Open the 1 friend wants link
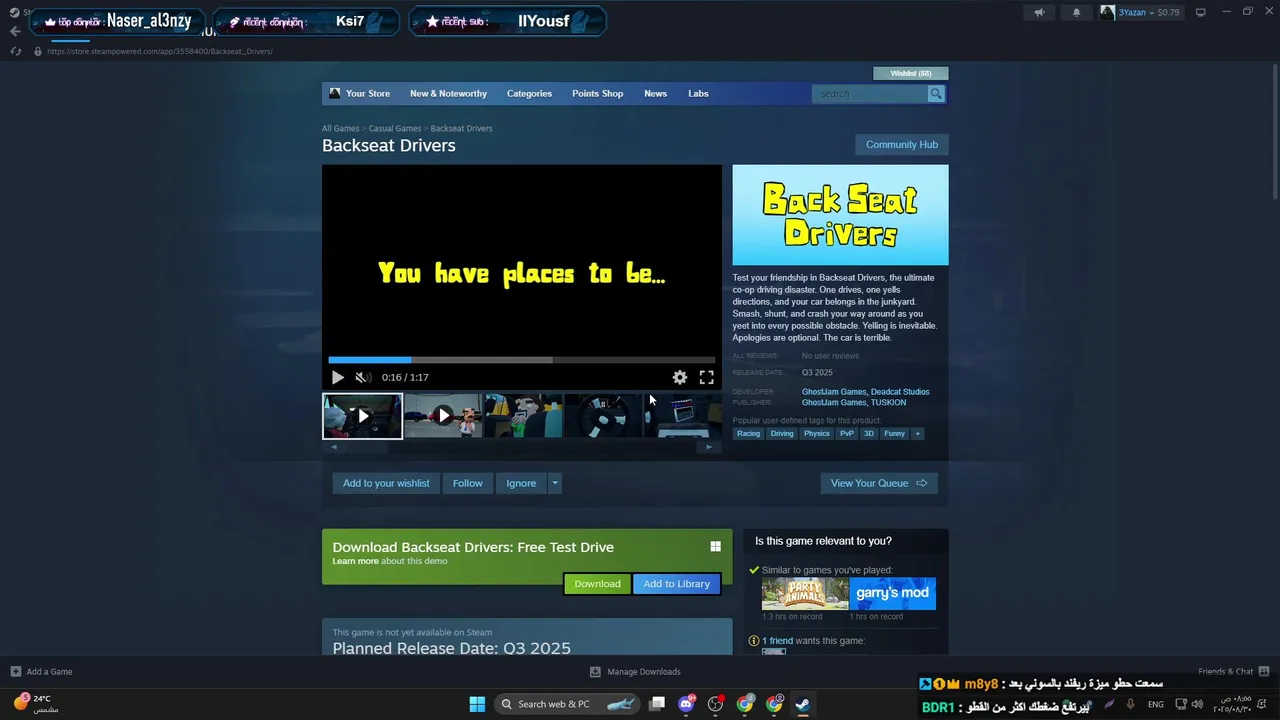The height and width of the screenshot is (720, 1280). 777,641
